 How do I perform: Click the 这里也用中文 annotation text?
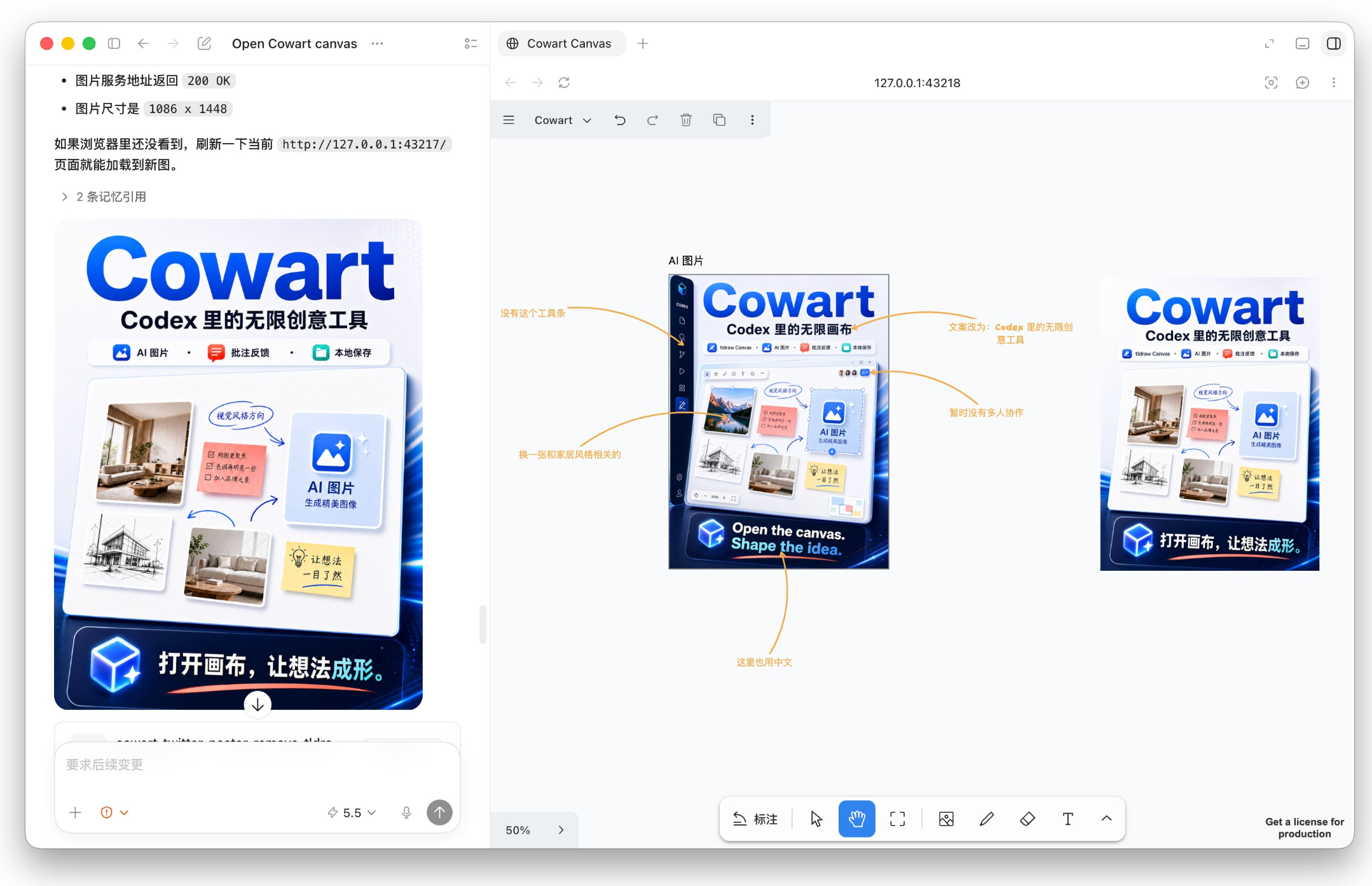(764, 662)
